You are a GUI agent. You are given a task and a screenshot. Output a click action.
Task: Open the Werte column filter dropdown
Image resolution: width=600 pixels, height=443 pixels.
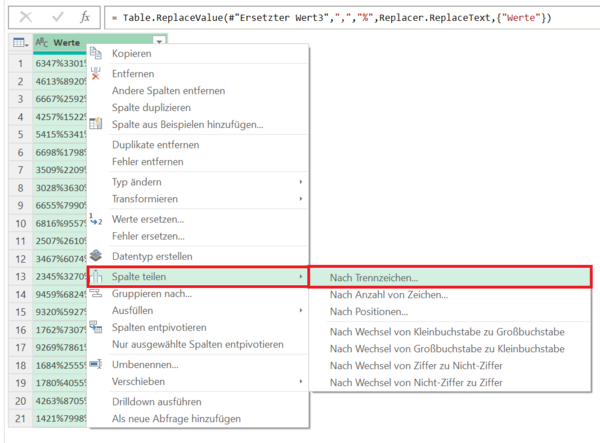[160, 43]
